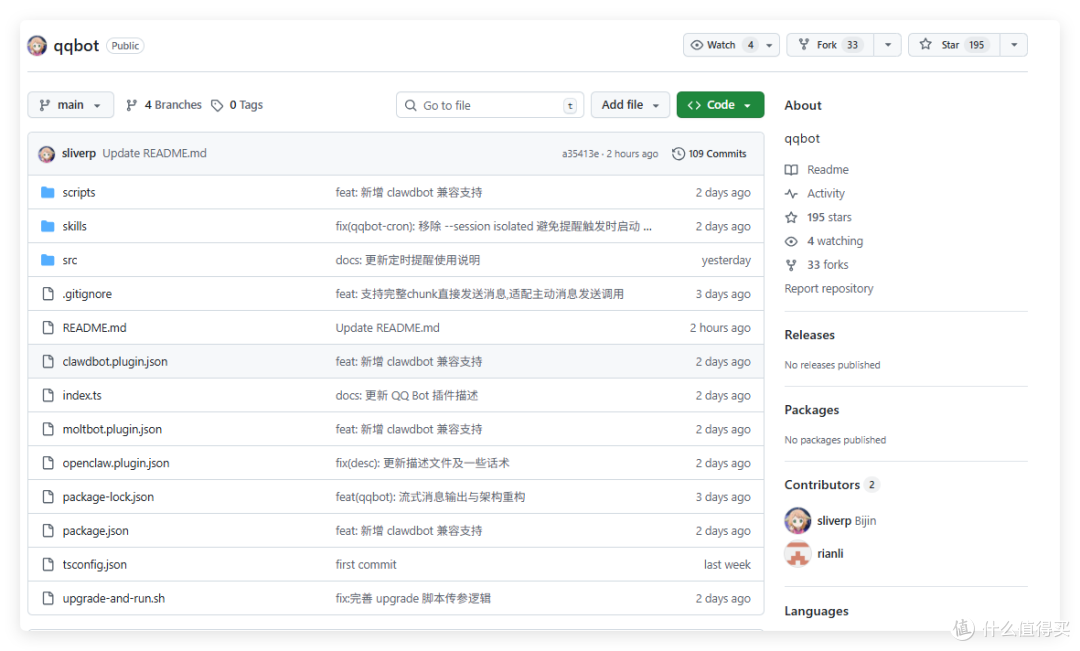Click the index.ts file icon

coord(48,395)
